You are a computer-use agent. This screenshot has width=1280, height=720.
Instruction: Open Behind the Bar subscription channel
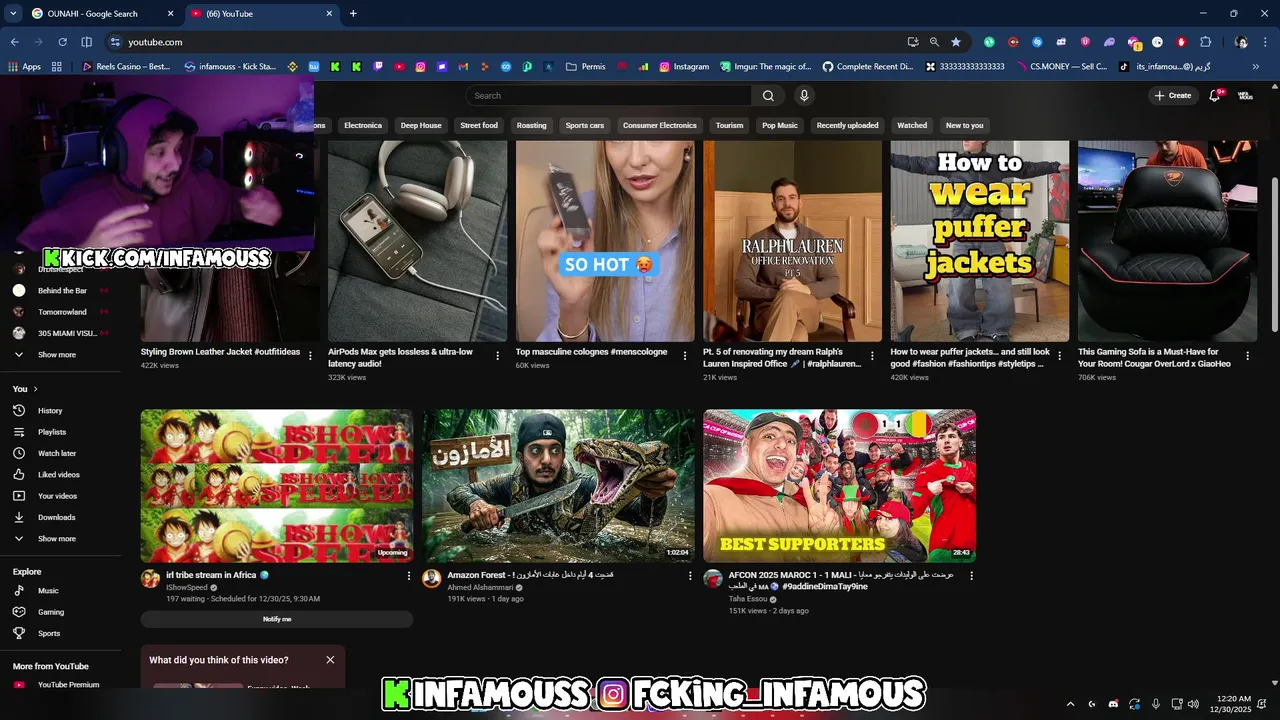click(60, 291)
